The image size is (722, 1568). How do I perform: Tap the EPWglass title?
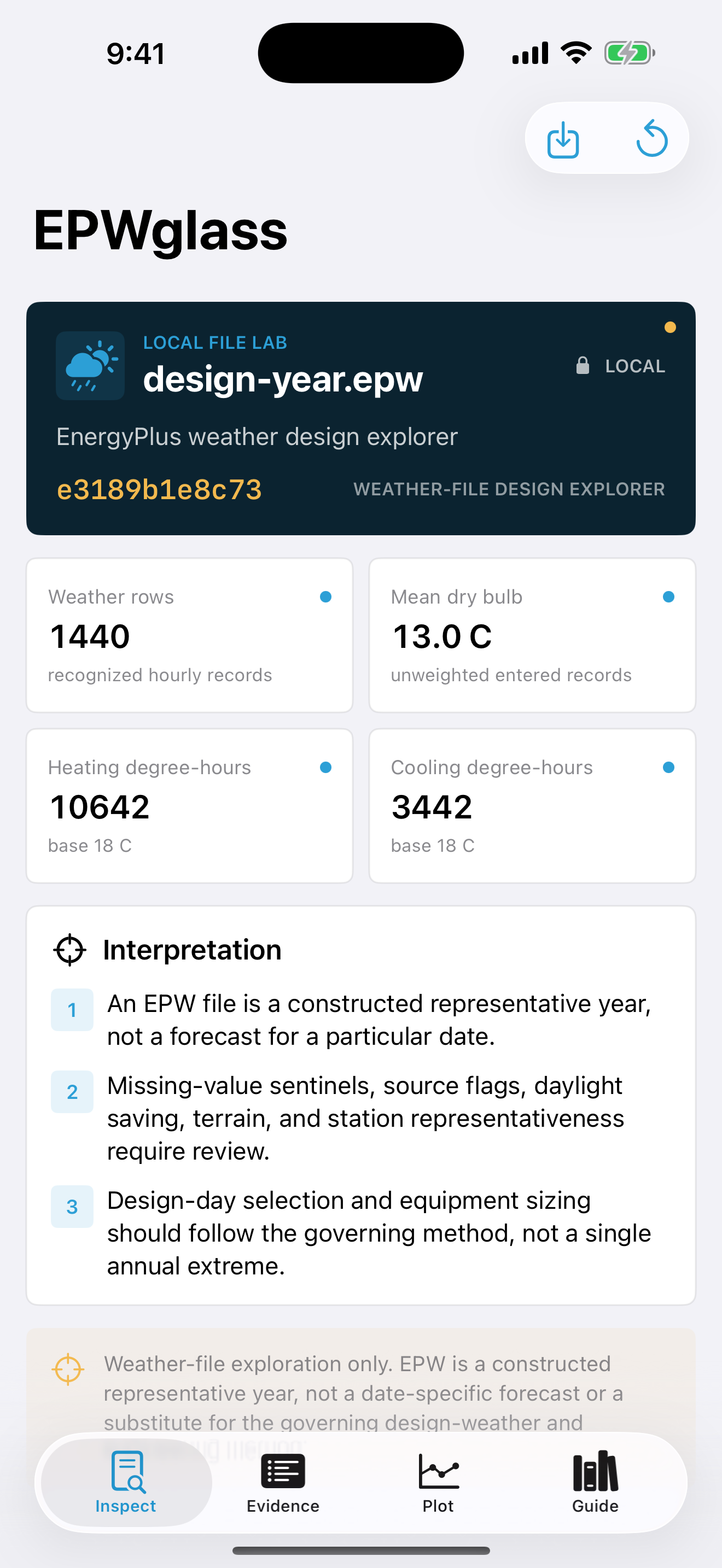click(x=160, y=231)
